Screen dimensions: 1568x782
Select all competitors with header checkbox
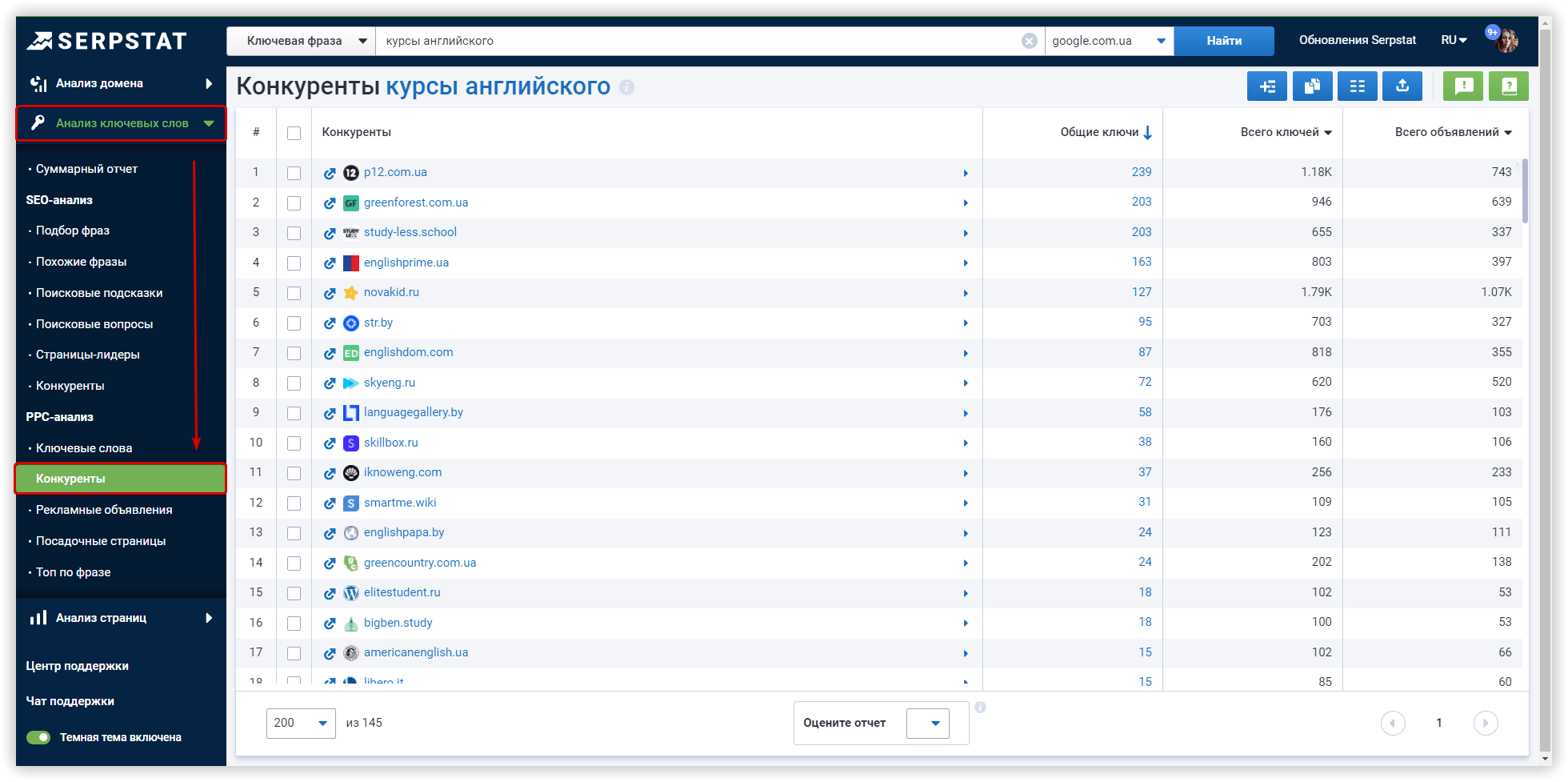[294, 133]
